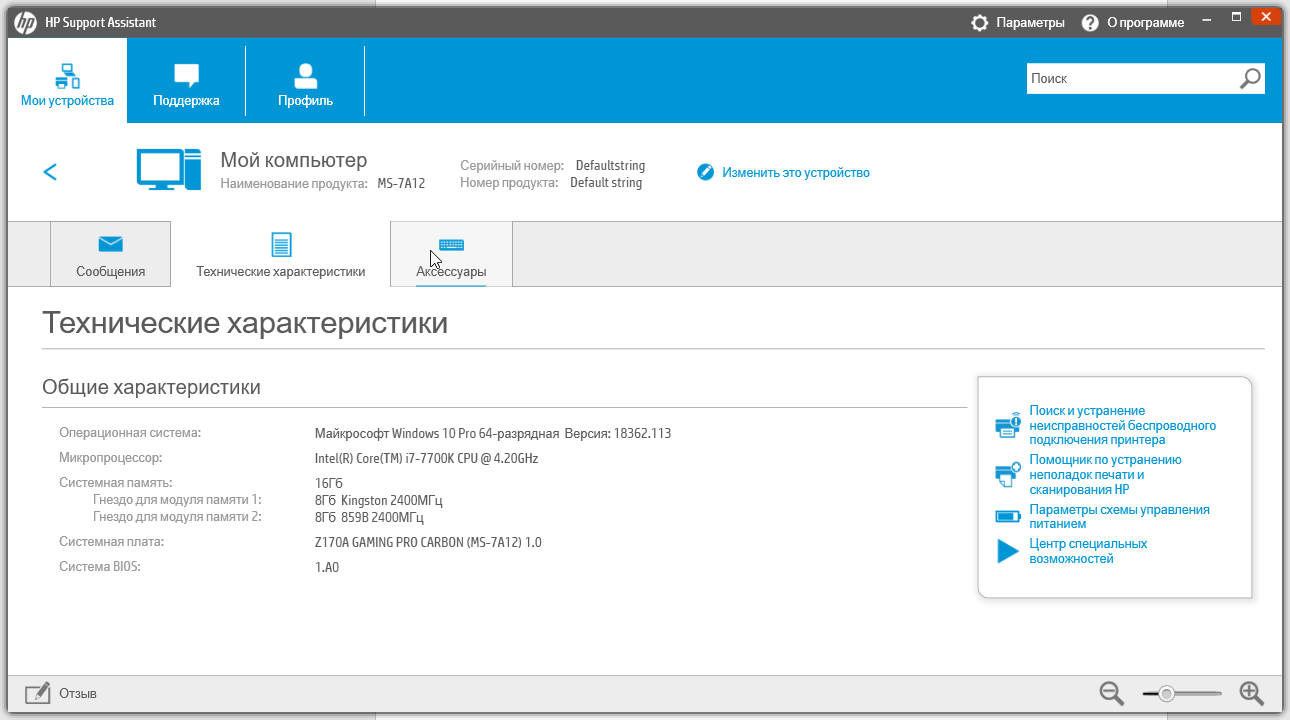Screen dimensions: 1290x720
Task: Close the HP Support Assistant window
Action: tap(1265, 17)
